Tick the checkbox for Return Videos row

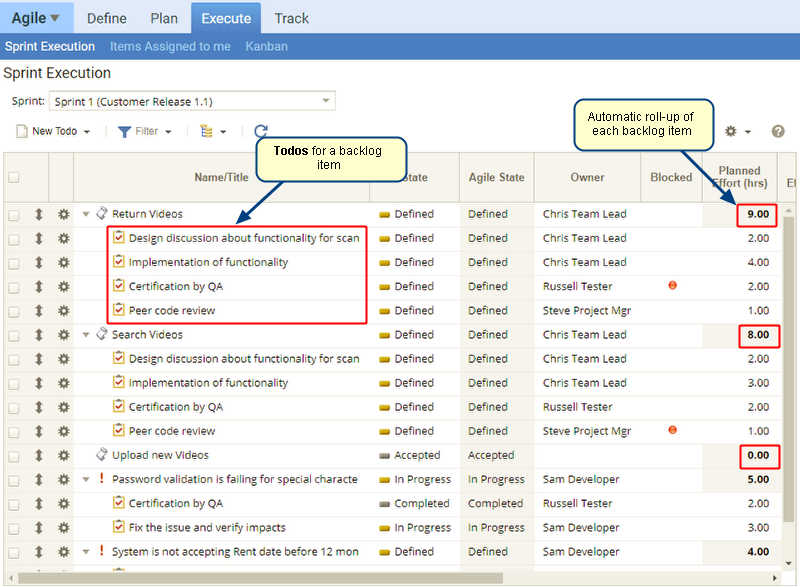click(14, 214)
